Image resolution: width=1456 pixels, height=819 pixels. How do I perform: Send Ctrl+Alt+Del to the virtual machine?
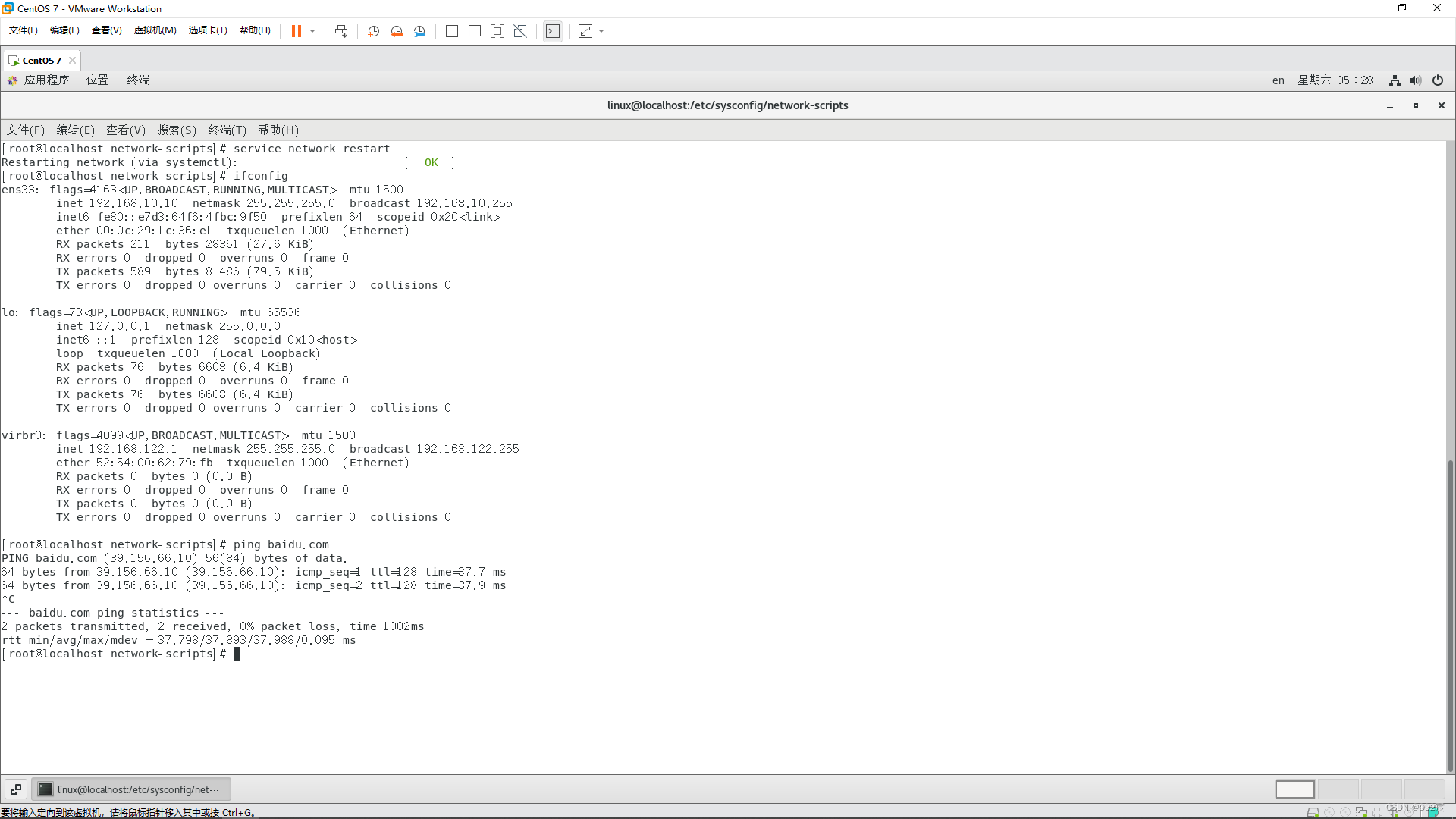click(341, 31)
